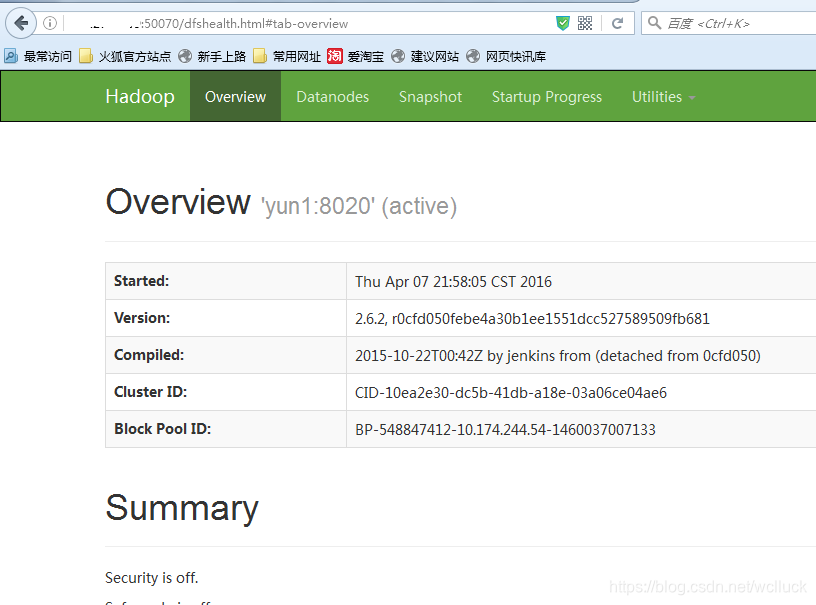
Task: Click the 'Started:' row label
Action: [x=142, y=281]
